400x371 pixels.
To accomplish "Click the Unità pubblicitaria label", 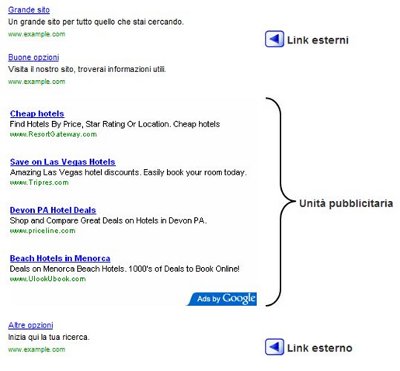I will (346, 204).
